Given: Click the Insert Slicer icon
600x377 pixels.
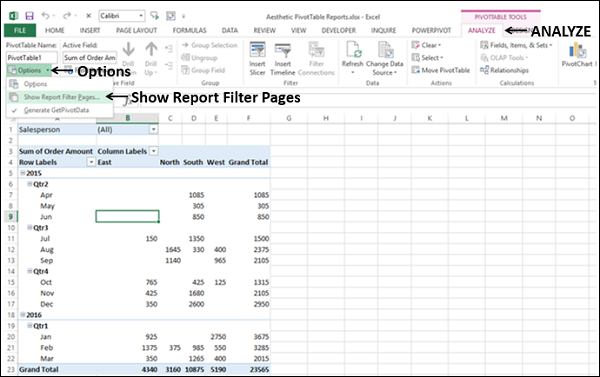Looking at the screenshot, I should click(x=258, y=50).
